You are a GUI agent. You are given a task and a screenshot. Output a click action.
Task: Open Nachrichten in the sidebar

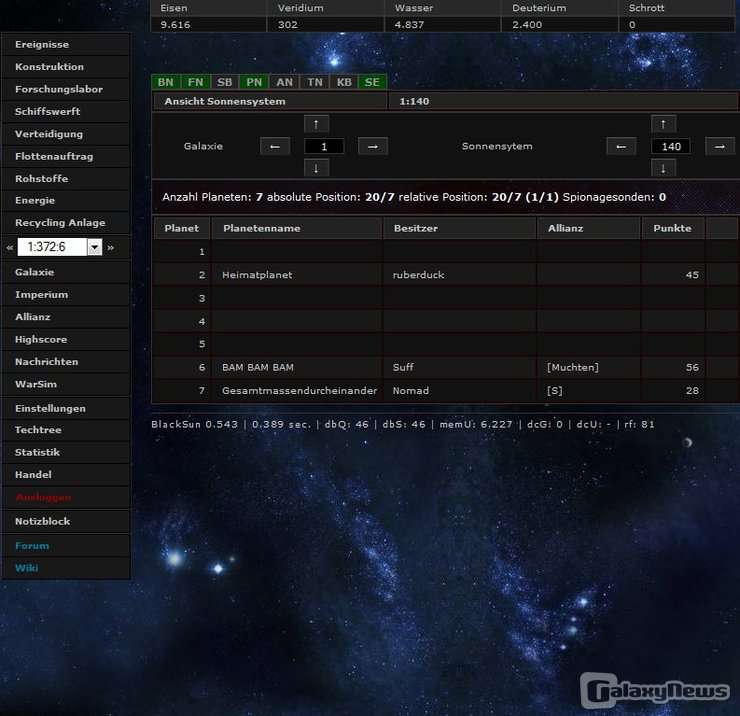coord(66,362)
